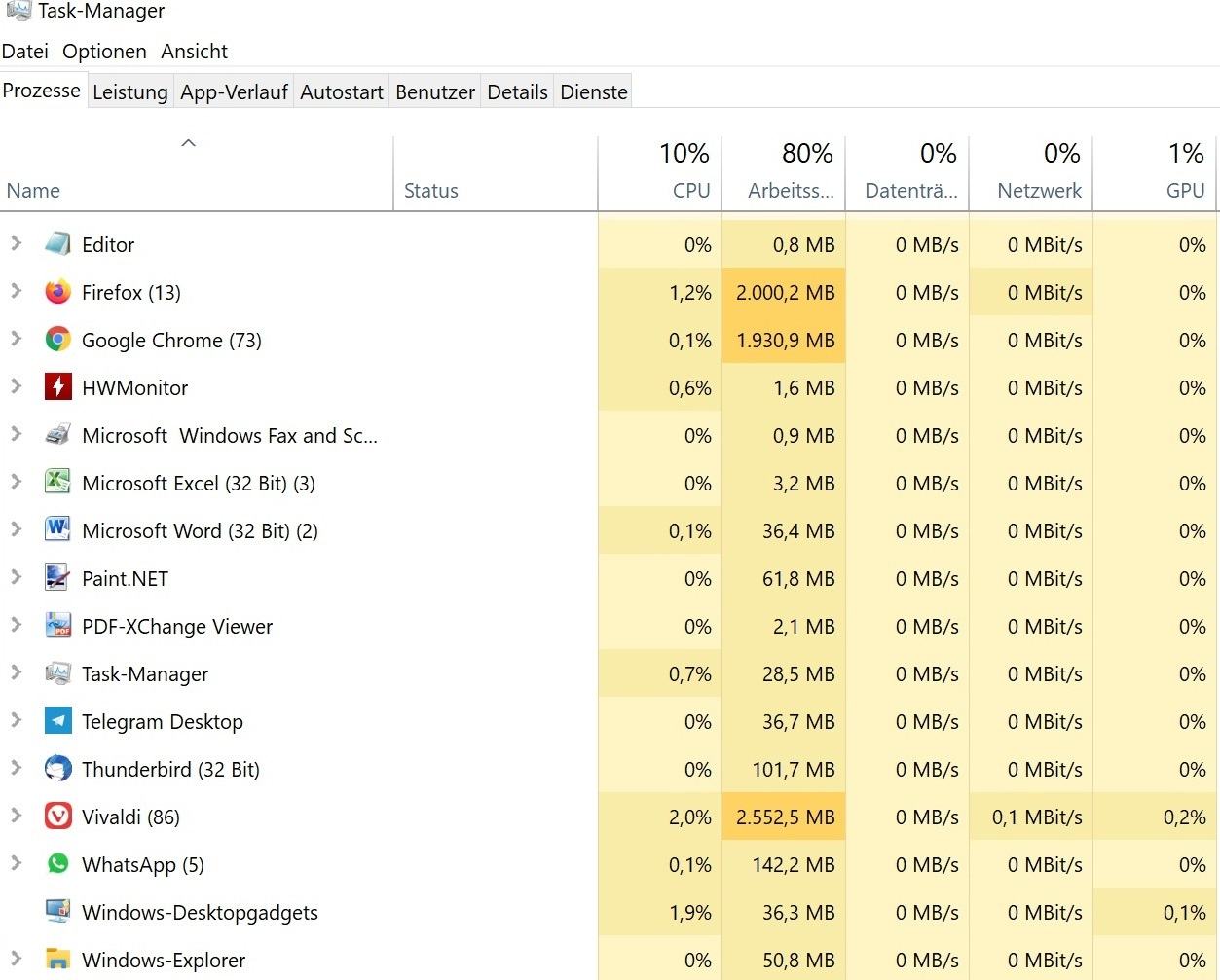Switch to the Details tab
1220x980 pixels.
coord(517,92)
